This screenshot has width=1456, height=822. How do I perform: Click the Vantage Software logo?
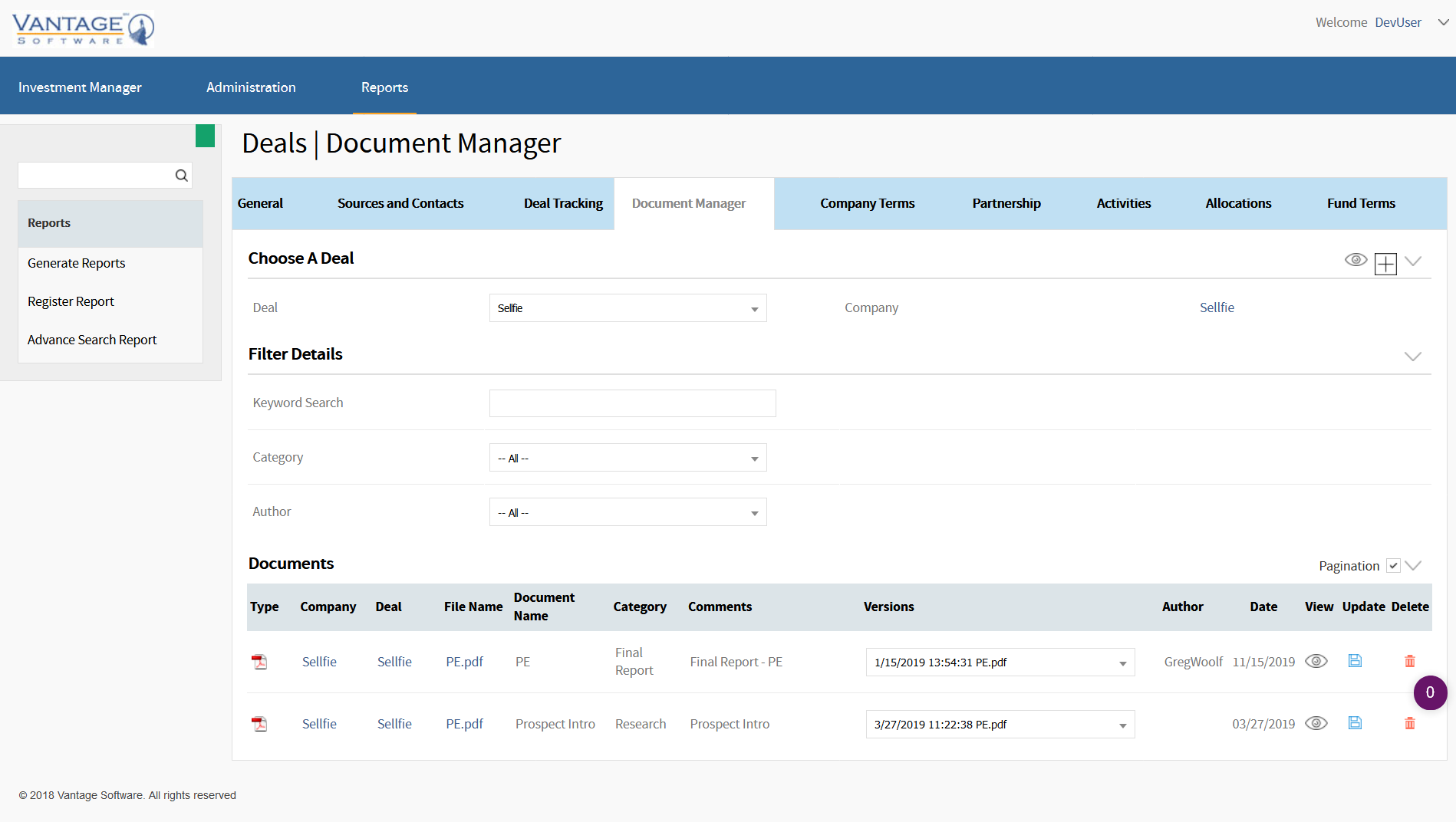tap(83, 29)
